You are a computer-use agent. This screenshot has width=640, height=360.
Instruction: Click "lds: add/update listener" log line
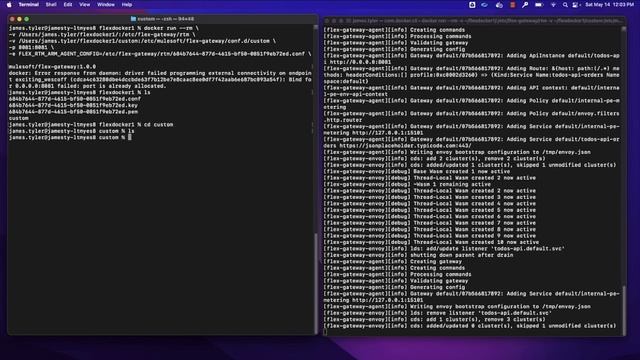click(x=444, y=249)
